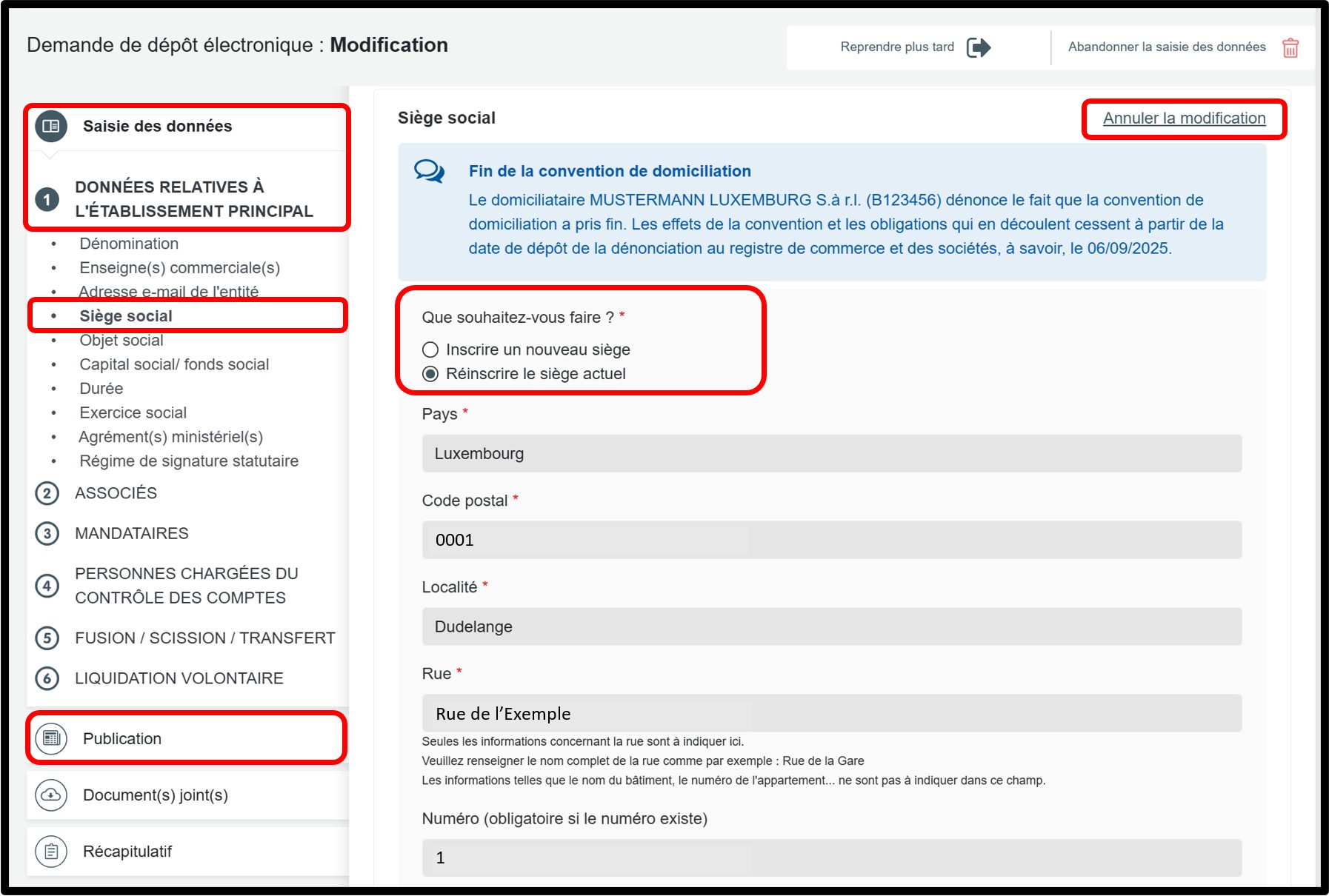1329x896 pixels.
Task: Click the Annuler la modification link
Action: pyautogui.click(x=1184, y=118)
